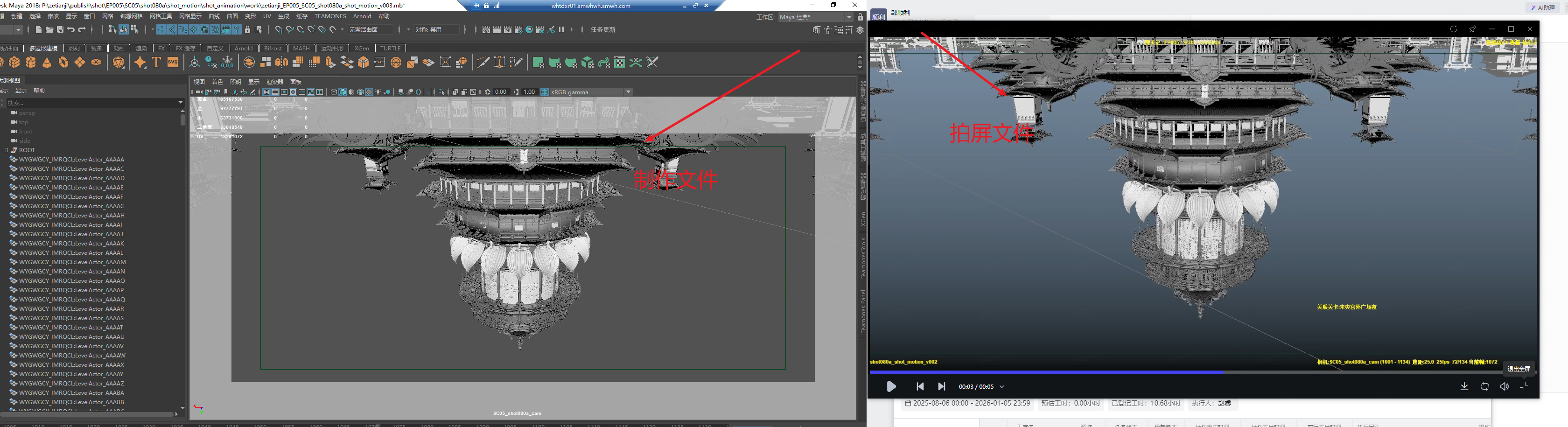
Task: Click the open scene folder icon
Action: tap(49, 30)
